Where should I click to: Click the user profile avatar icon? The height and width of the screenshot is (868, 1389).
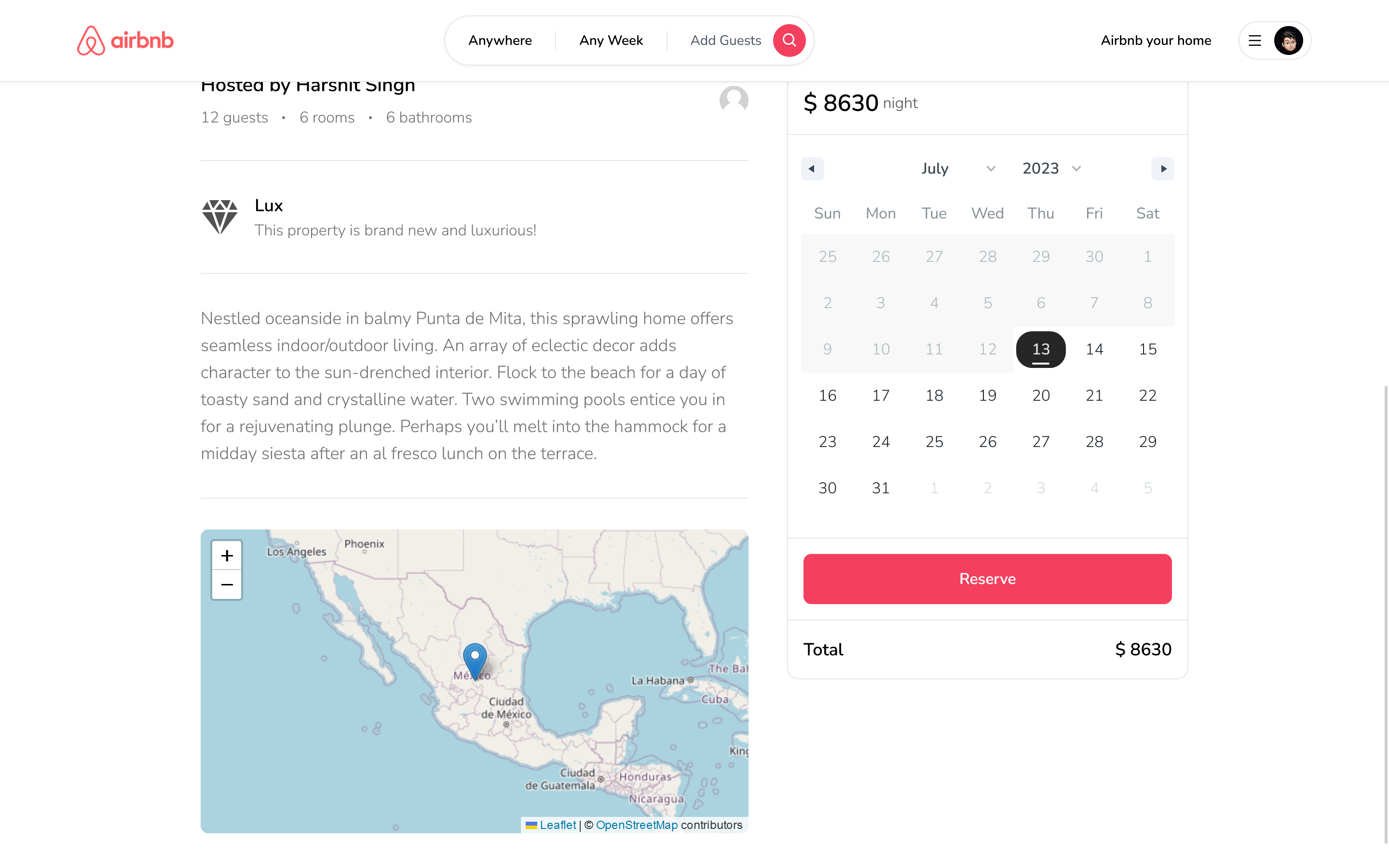pyautogui.click(x=1288, y=40)
